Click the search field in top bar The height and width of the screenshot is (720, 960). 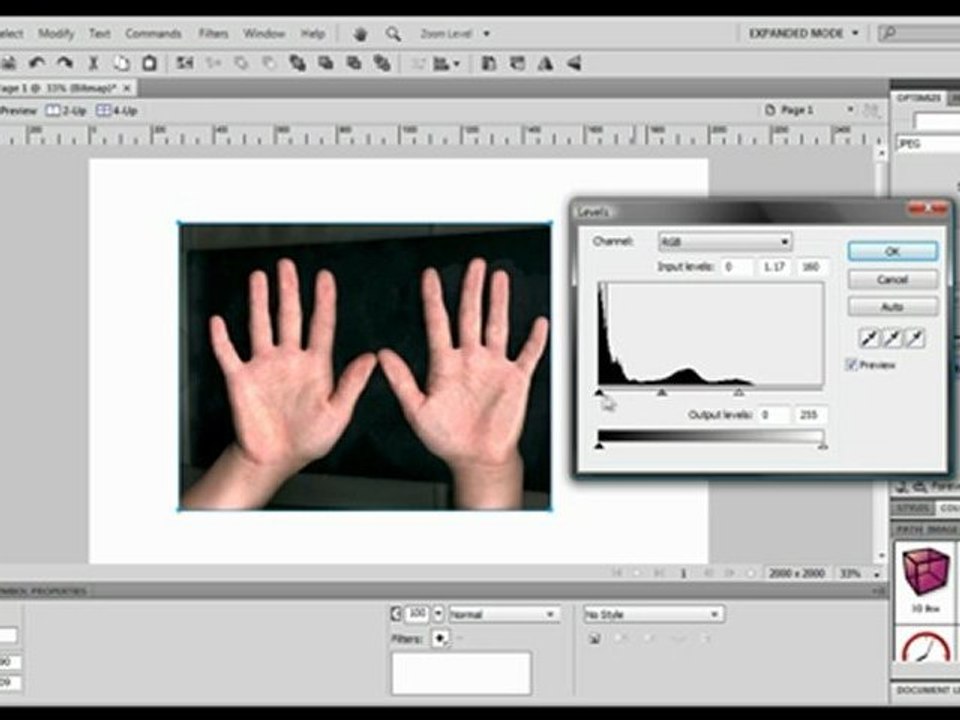click(x=920, y=33)
